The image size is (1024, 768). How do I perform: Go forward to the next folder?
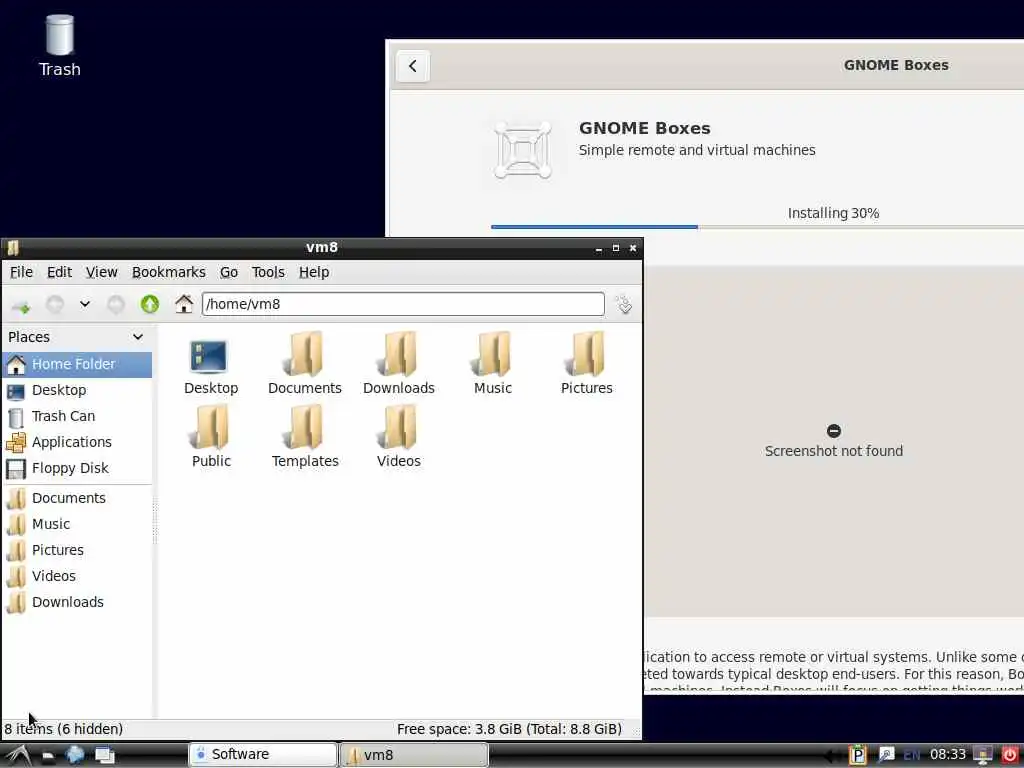(x=116, y=304)
